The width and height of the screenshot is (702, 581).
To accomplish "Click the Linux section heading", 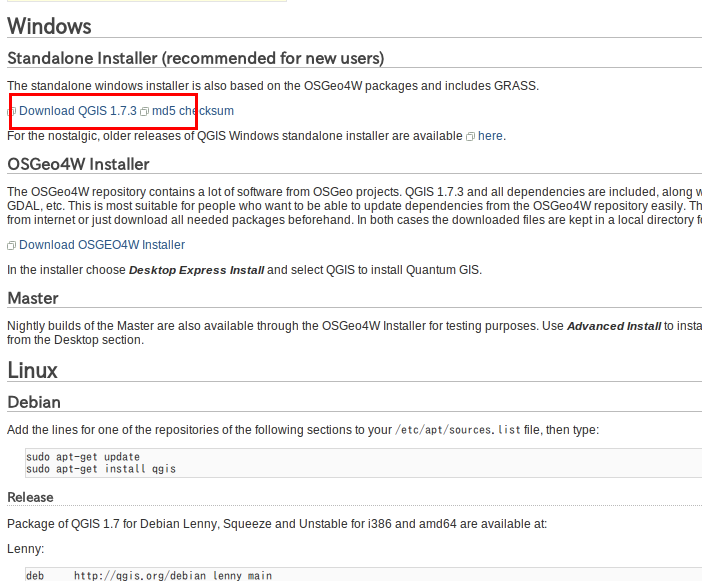I will pos(33,371).
